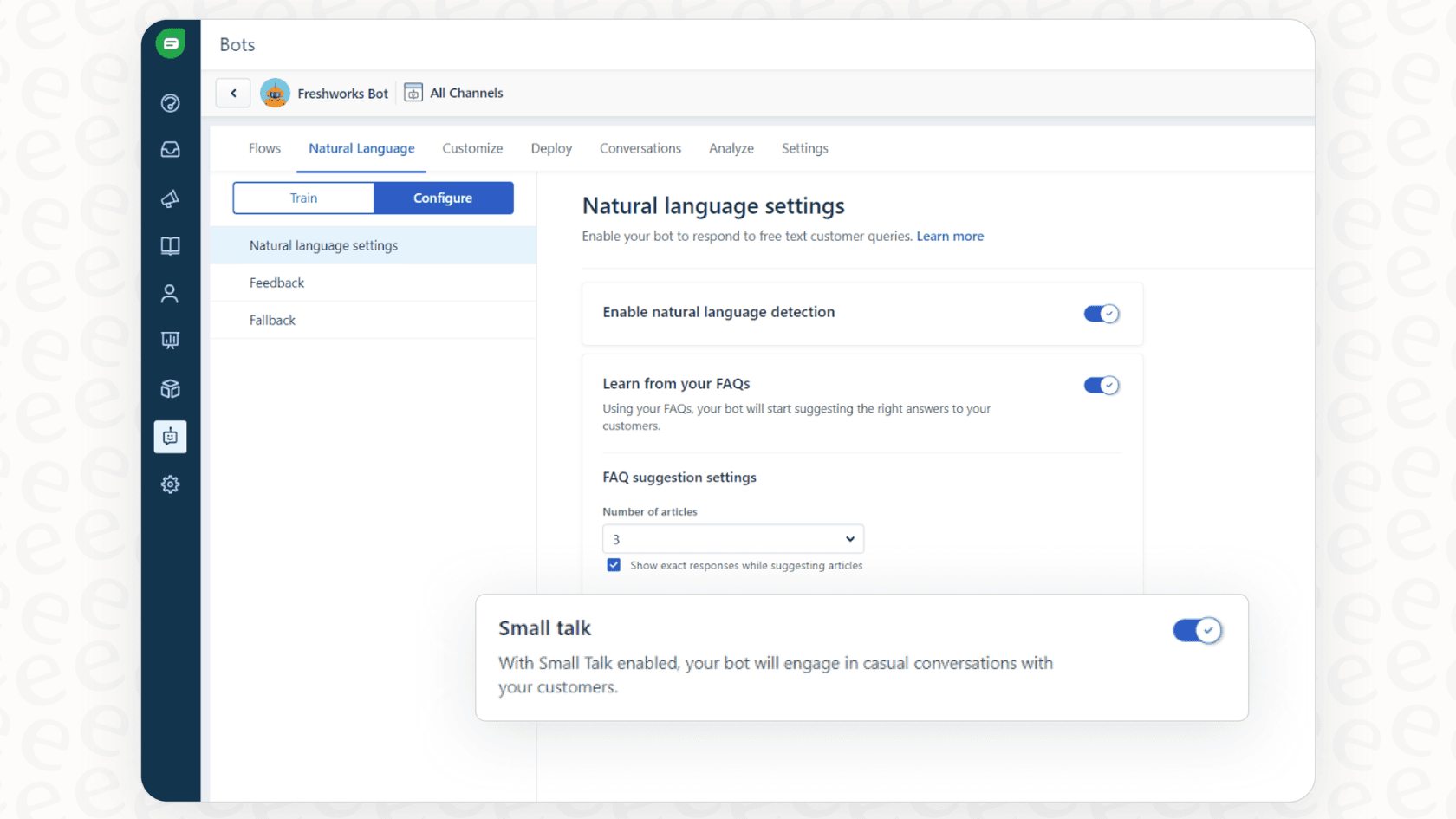Uncheck Show exact responses while suggesting articles
This screenshot has height=819, width=1456.
[x=614, y=564]
